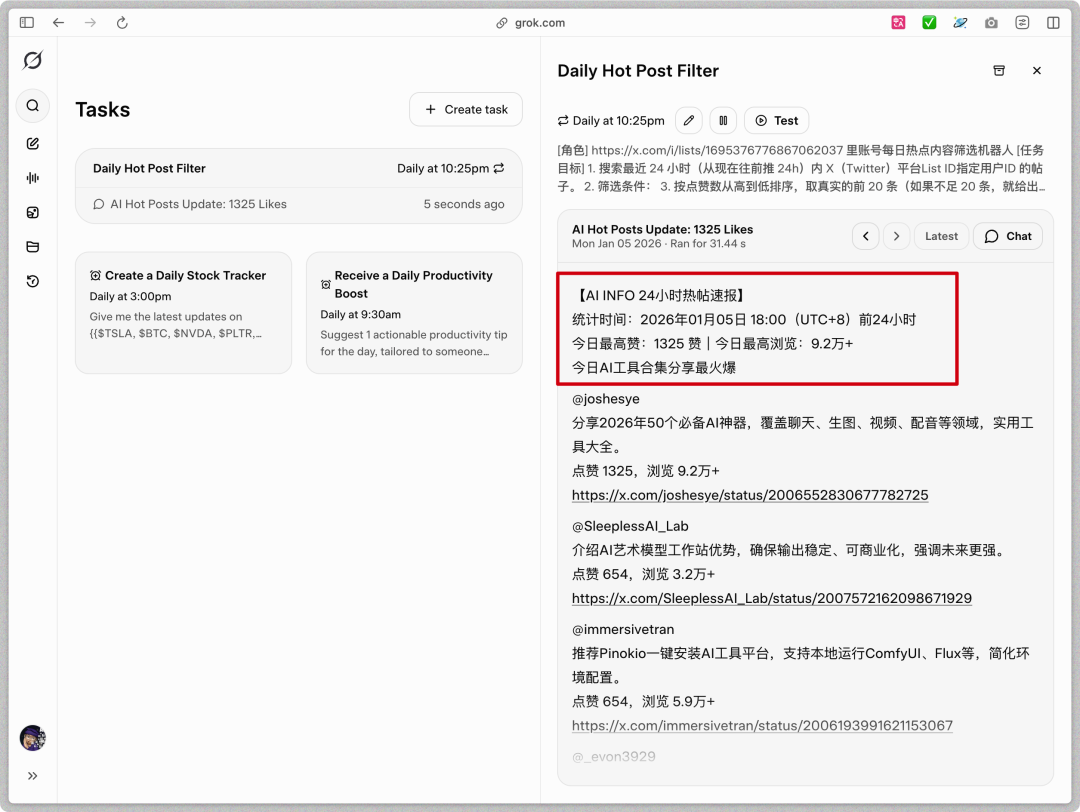Go to the previous run with the left arrow

(x=866, y=236)
